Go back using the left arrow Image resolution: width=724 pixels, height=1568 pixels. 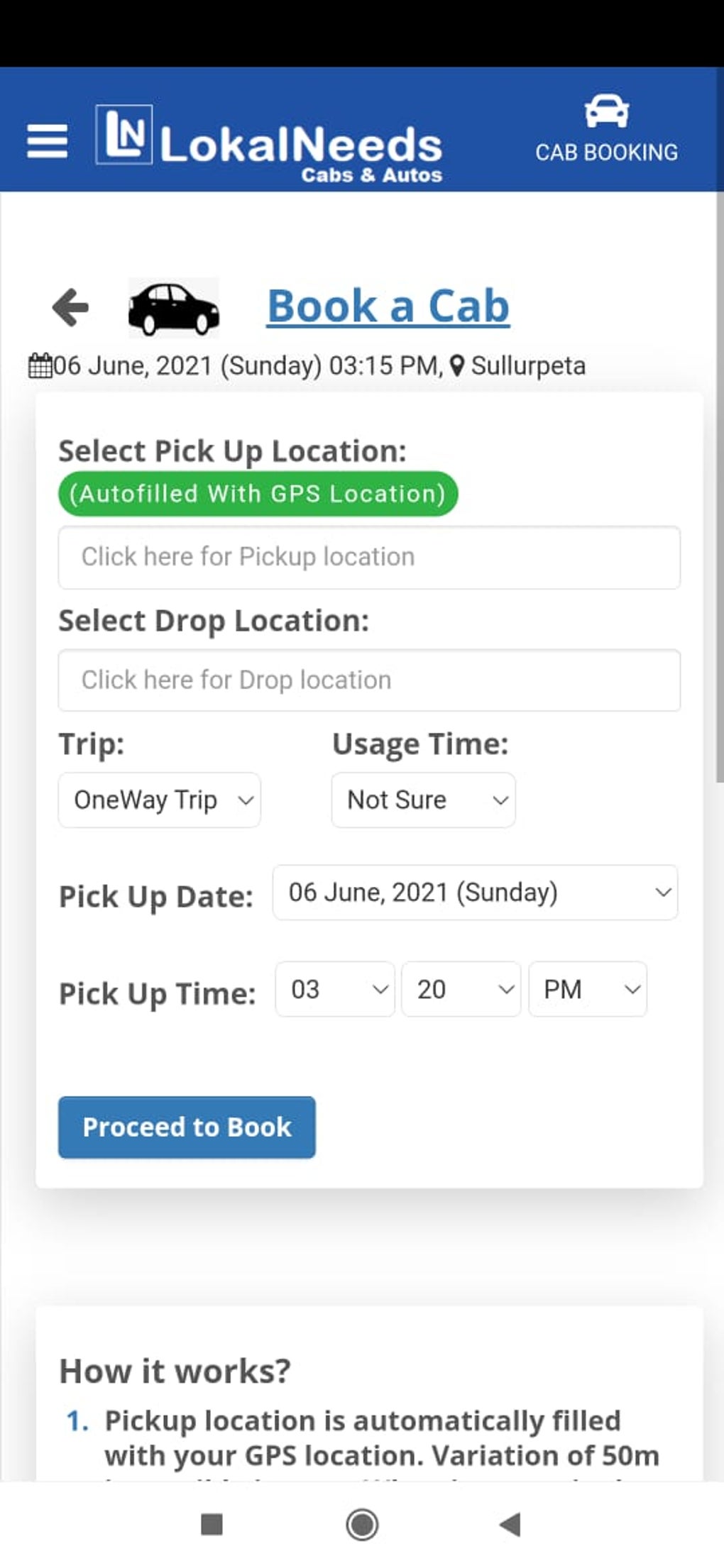(x=70, y=307)
